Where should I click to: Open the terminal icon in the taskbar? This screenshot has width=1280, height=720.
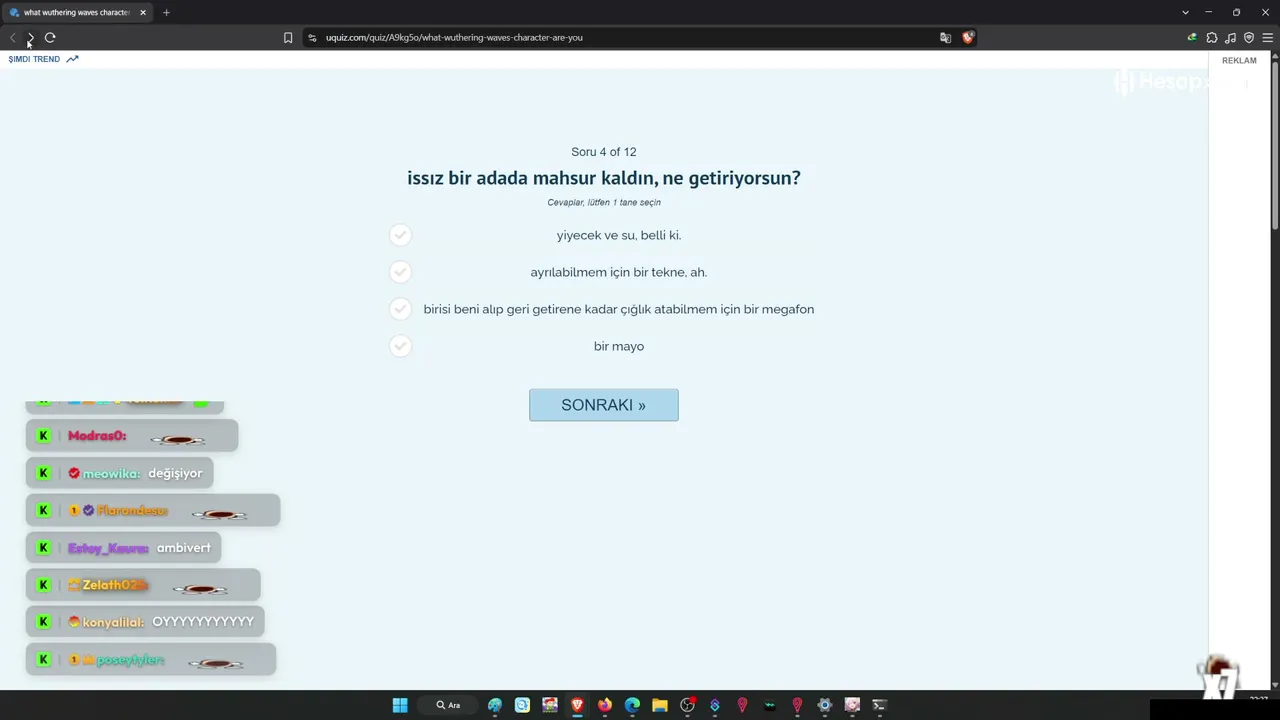point(880,705)
